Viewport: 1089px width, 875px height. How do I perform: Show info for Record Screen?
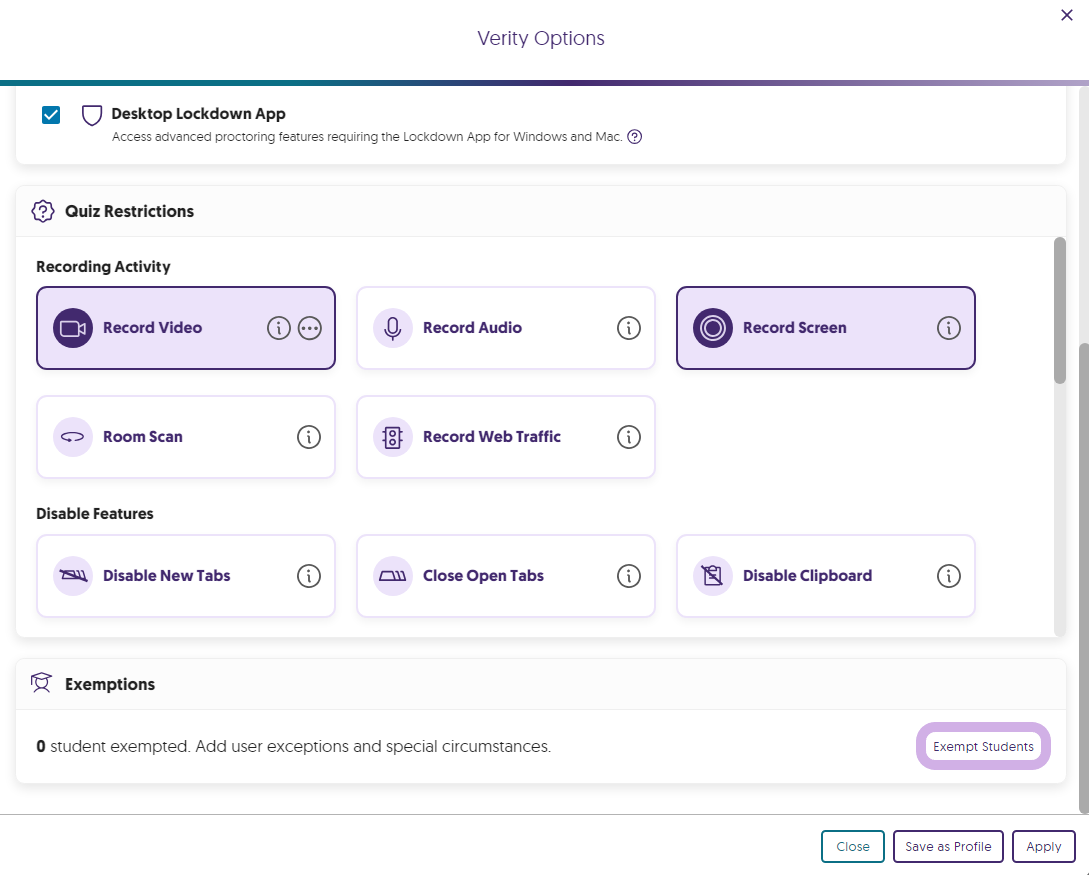point(949,328)
